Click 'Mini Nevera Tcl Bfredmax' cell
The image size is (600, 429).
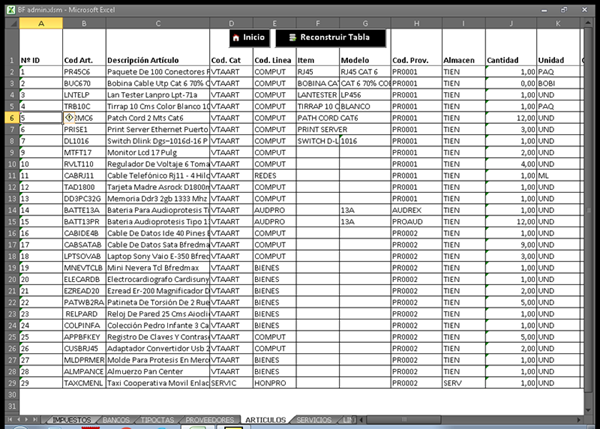coord(158,268)
